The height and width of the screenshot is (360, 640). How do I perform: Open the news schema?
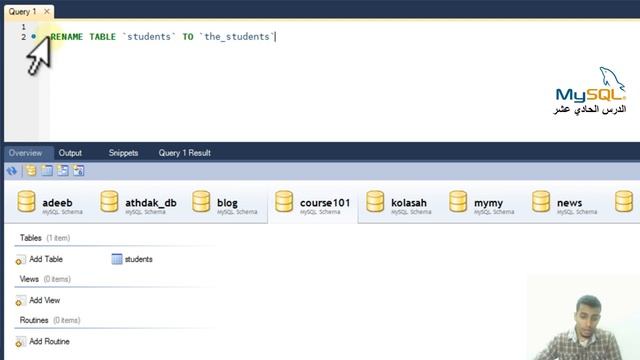(x=564, y=203)
